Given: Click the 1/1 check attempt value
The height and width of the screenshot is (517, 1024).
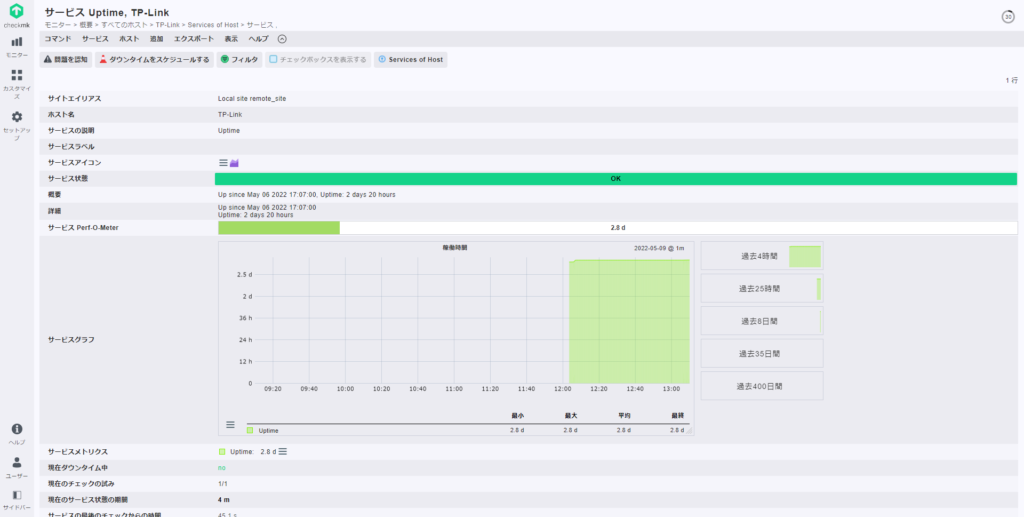Looking at the screenshot, I should 223,484.
